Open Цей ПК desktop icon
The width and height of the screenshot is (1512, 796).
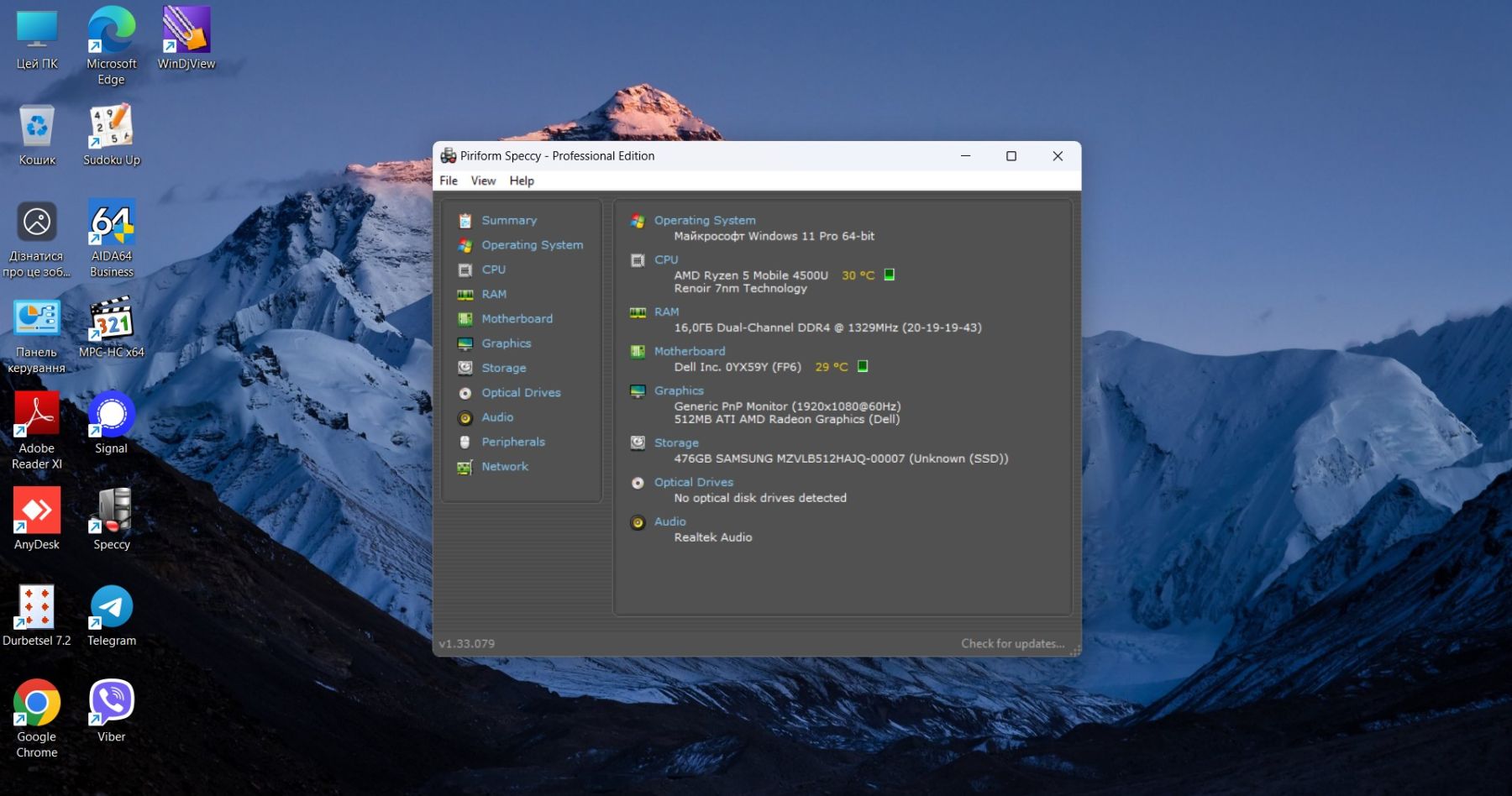click(37, 39)
